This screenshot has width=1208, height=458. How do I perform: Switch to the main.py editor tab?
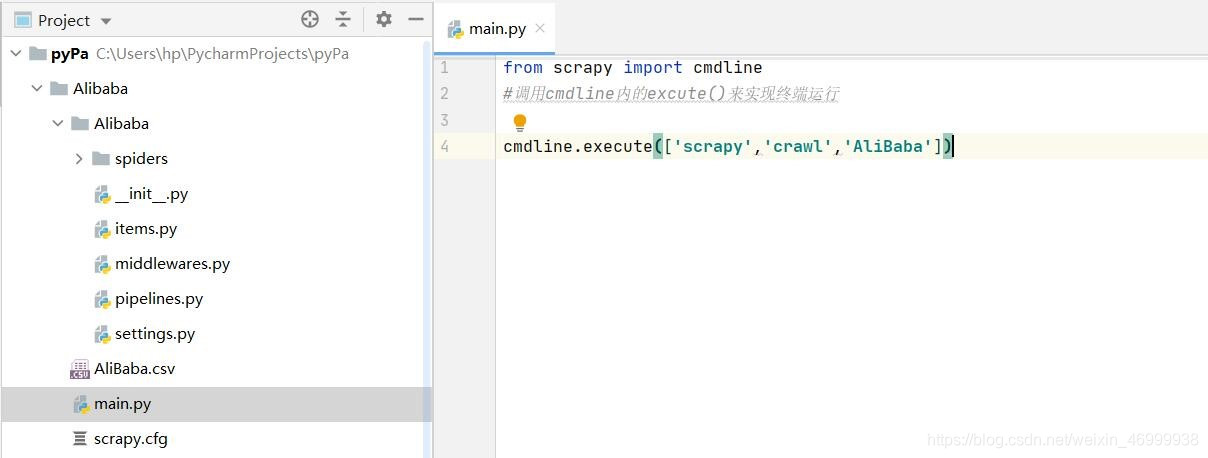click(497, 28)
